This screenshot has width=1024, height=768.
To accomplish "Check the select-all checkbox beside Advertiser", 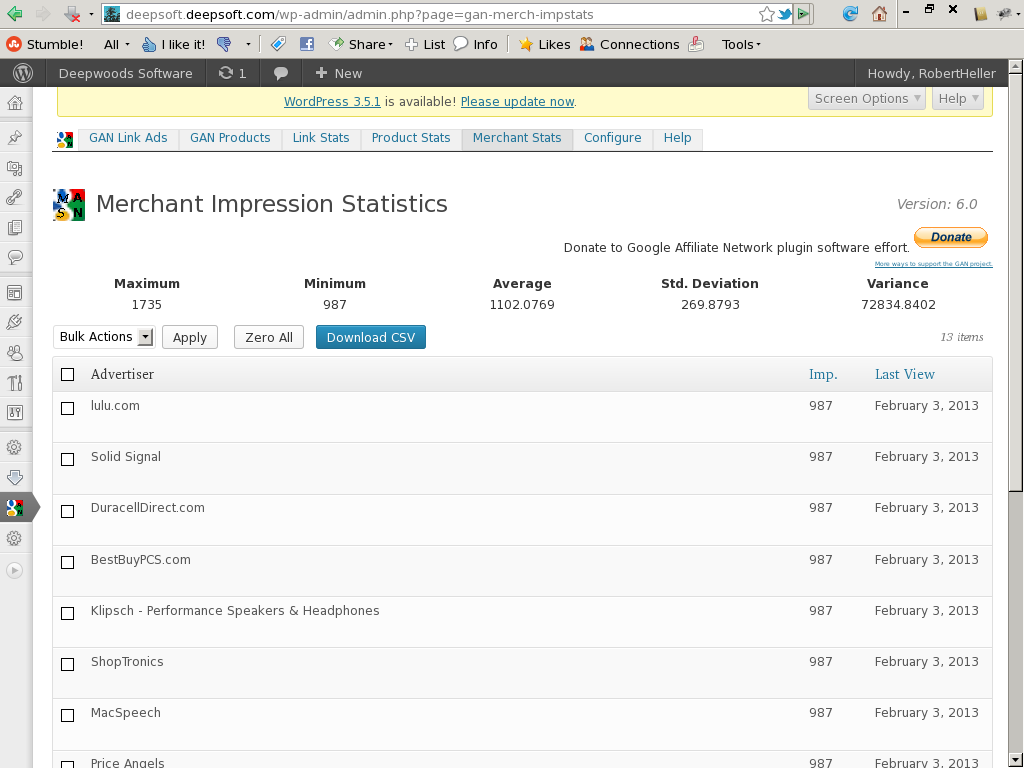I will pyautogui.click(x=67, y=374).
